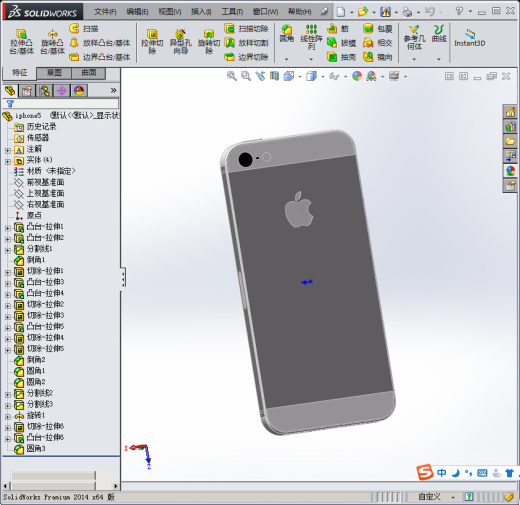Viewport: 520px width, 505px height.
Task: Choose the 包覆 wrap tool
Action: (x=377, y=29)
